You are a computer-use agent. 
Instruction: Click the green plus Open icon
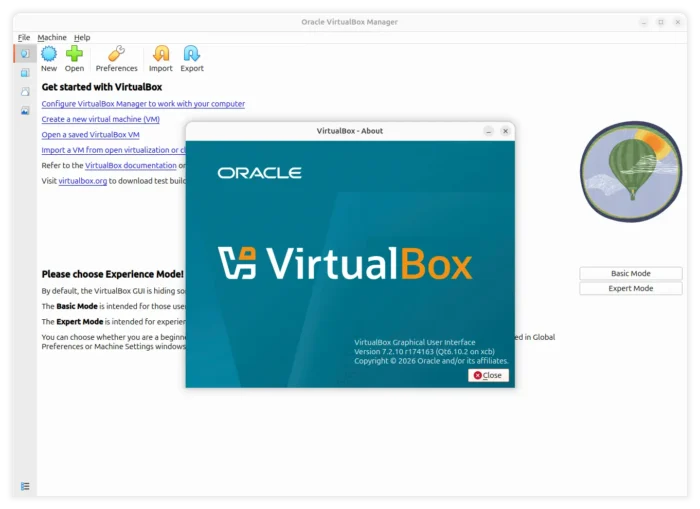pos(74,54)
